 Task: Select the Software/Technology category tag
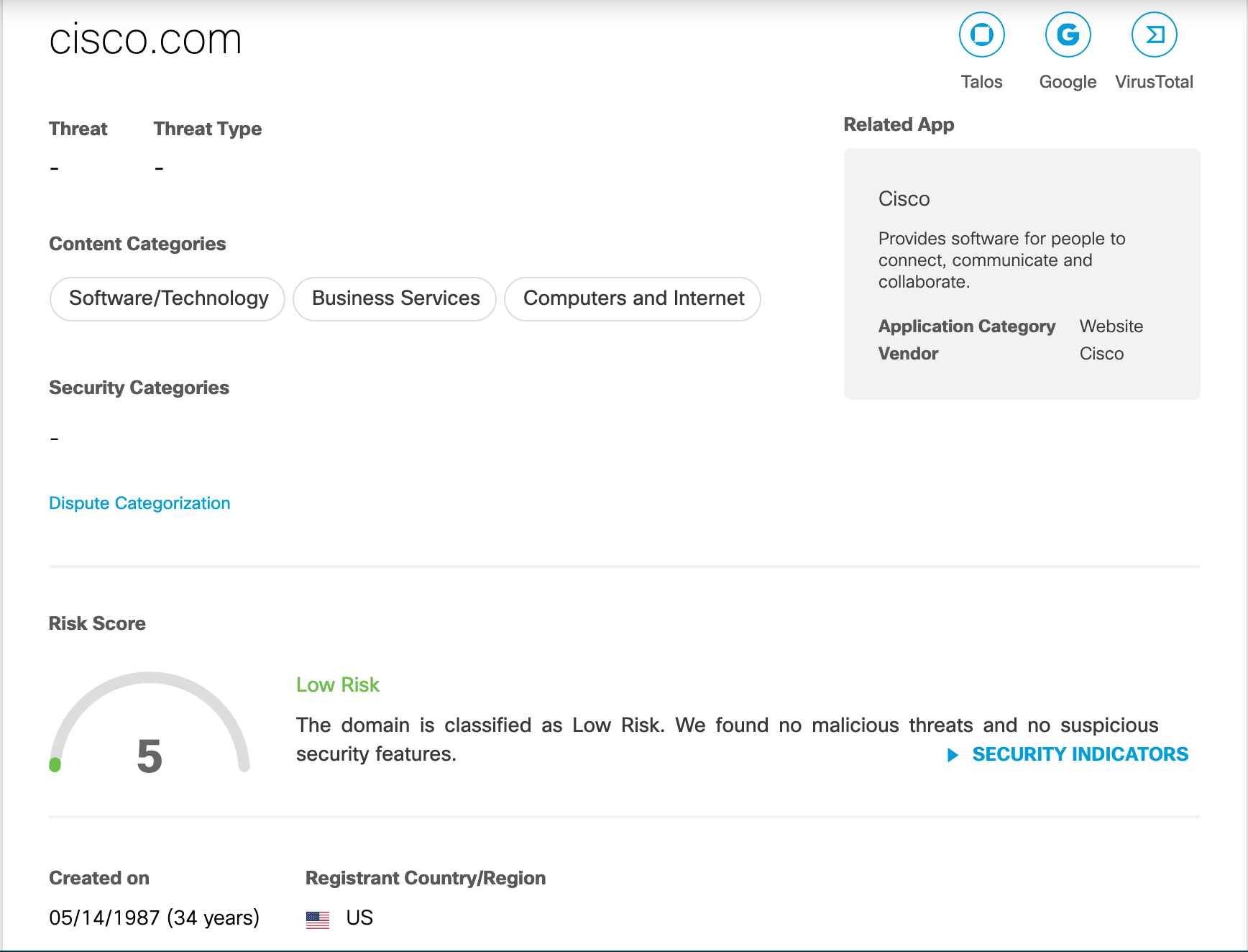(x=168, y=298)
